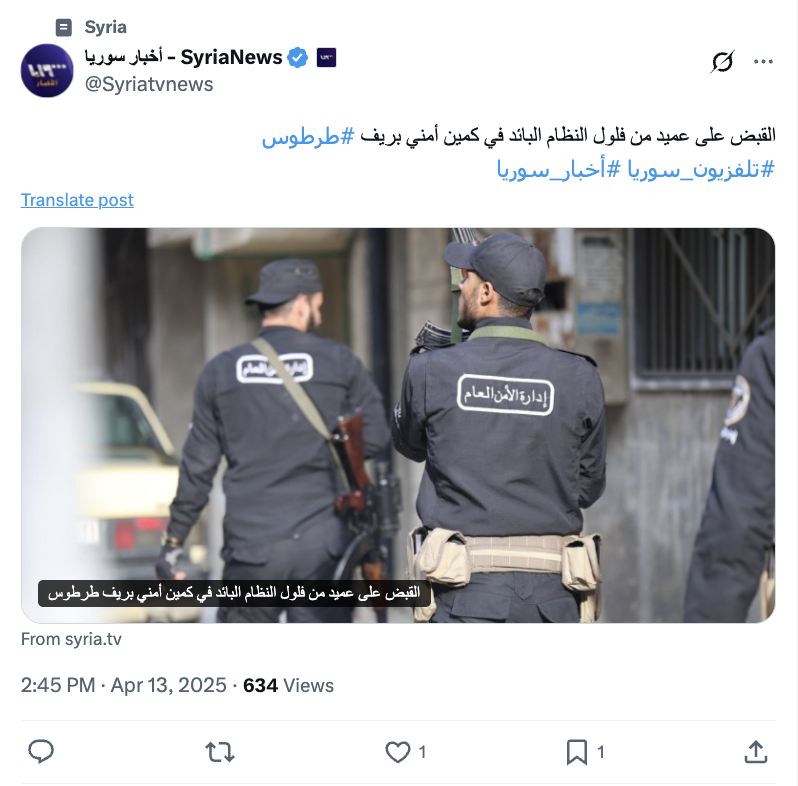Like the post with heart icon
The width and height of the screenshot is (798, 786).
397,752
